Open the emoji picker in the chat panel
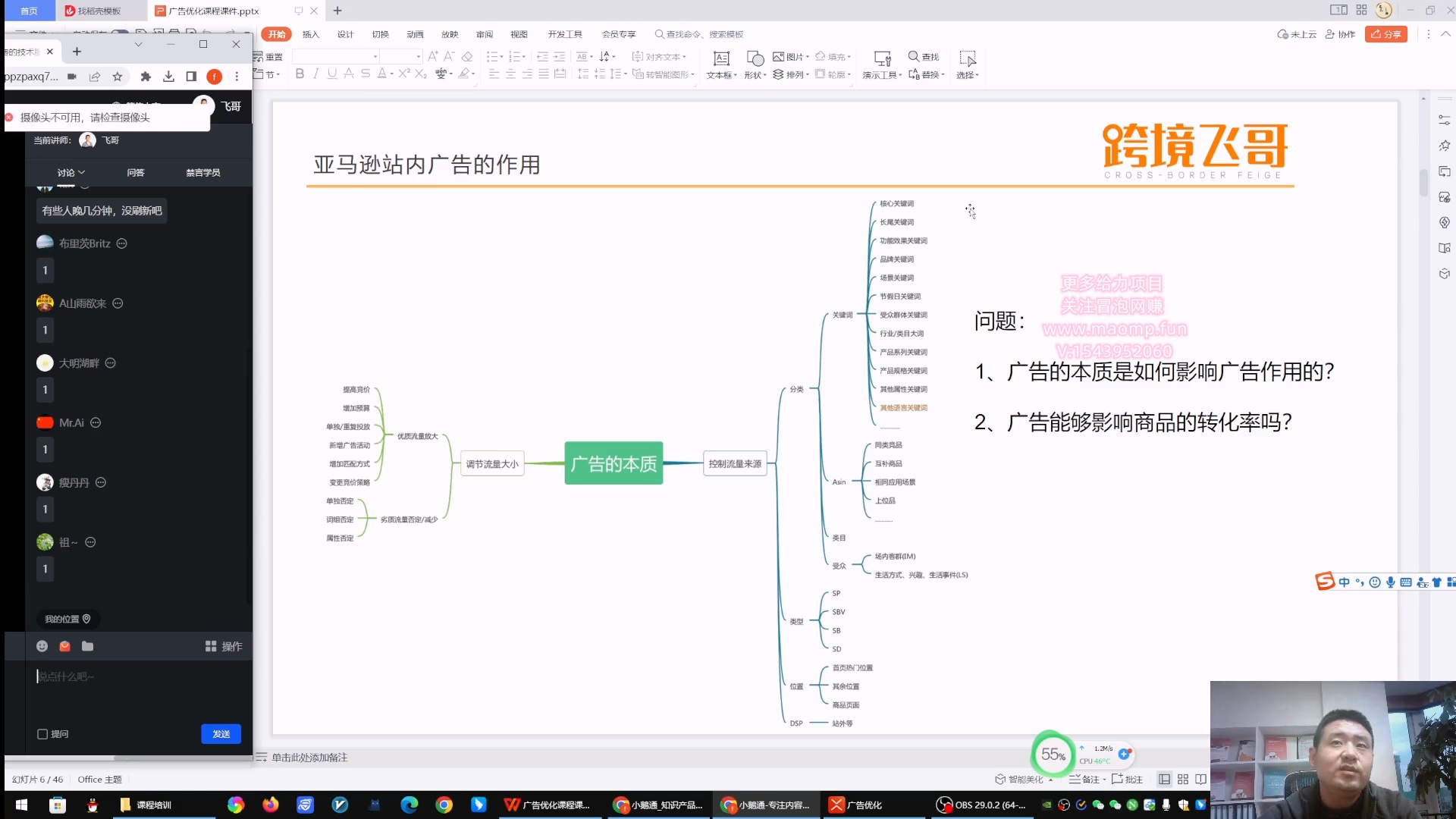1456x819 pixels. [42, 646]
